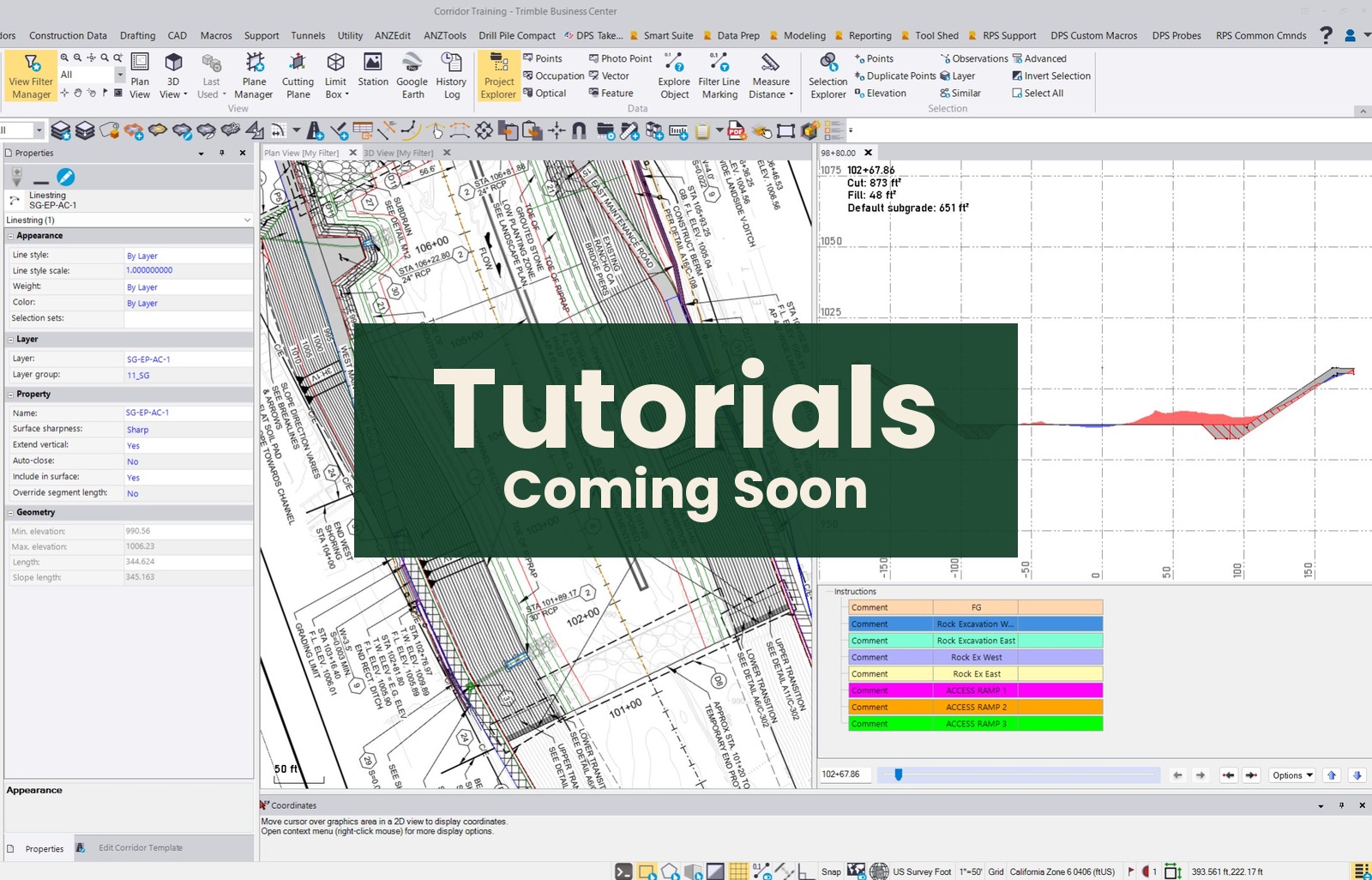Collapse the Geometry section
The width and height of the screenshot is (1372, 880).
click(x=10, y=513)
